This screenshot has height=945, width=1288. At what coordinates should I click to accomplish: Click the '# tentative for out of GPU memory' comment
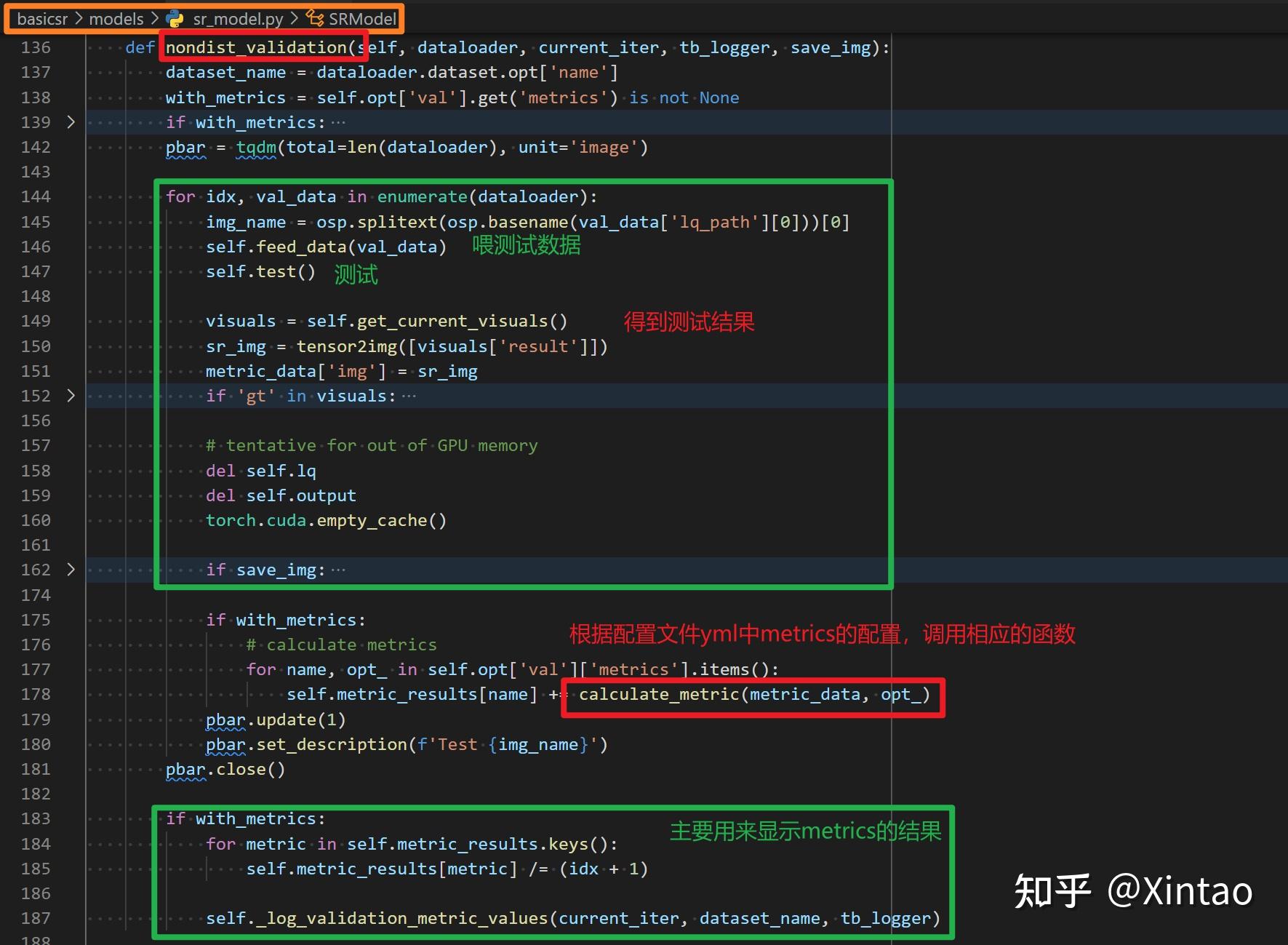click(x=372, y=445)
